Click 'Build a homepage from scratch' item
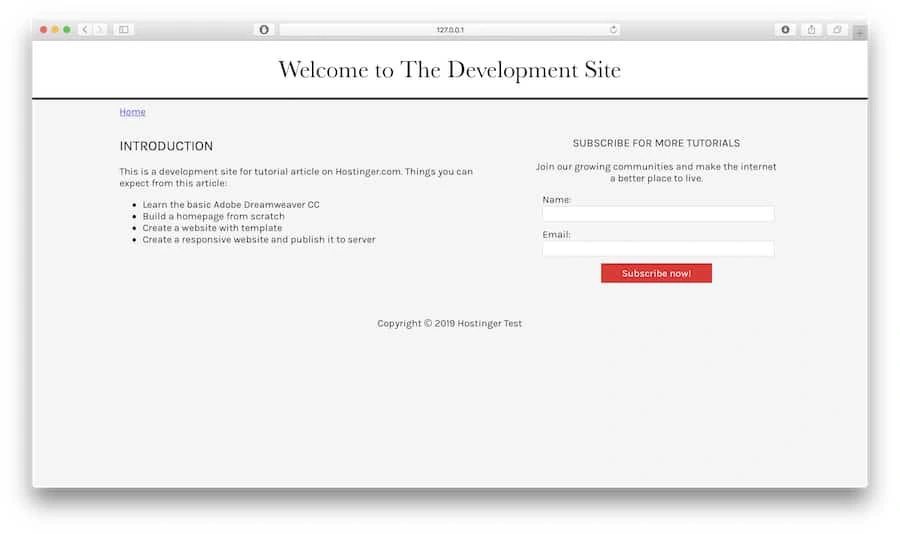This screenshot has width=900, height=534. coord(214,216)
